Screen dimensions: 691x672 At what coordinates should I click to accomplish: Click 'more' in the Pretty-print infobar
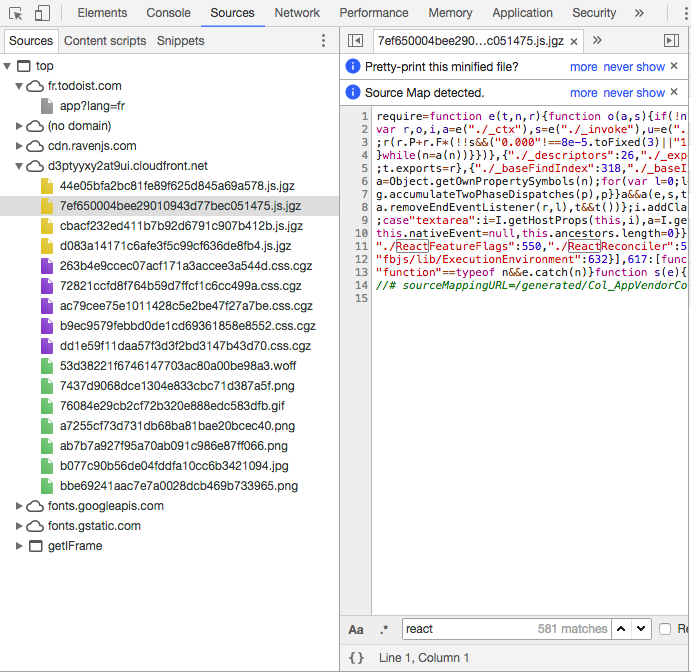pyautogui.click(x=583, y=67)
